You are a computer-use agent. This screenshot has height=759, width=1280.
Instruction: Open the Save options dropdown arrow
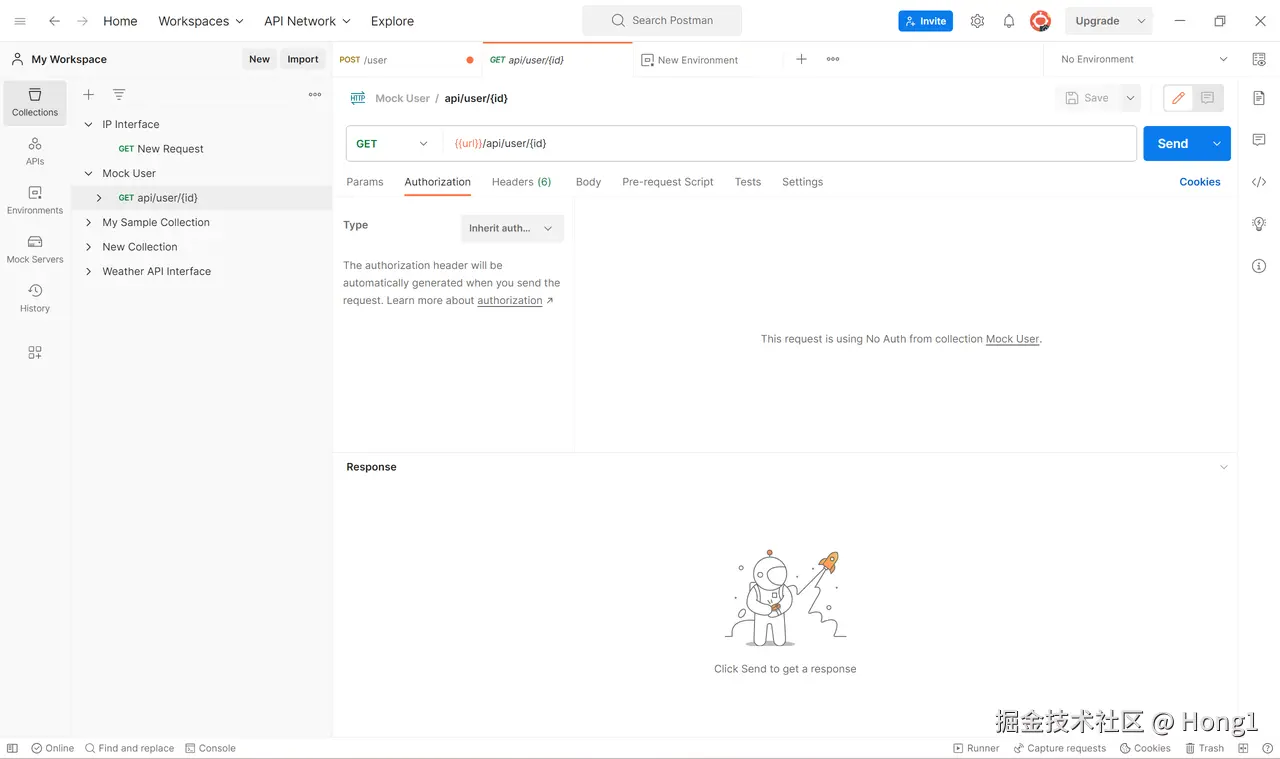click(1130, 98)
